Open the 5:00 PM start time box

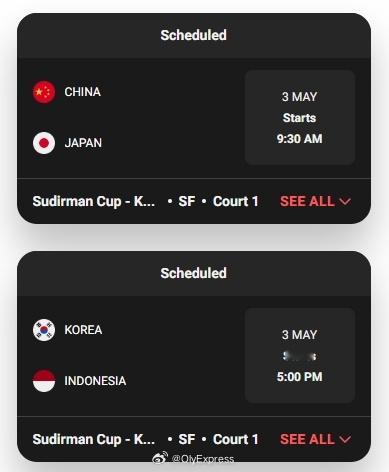tap(300, 355)
